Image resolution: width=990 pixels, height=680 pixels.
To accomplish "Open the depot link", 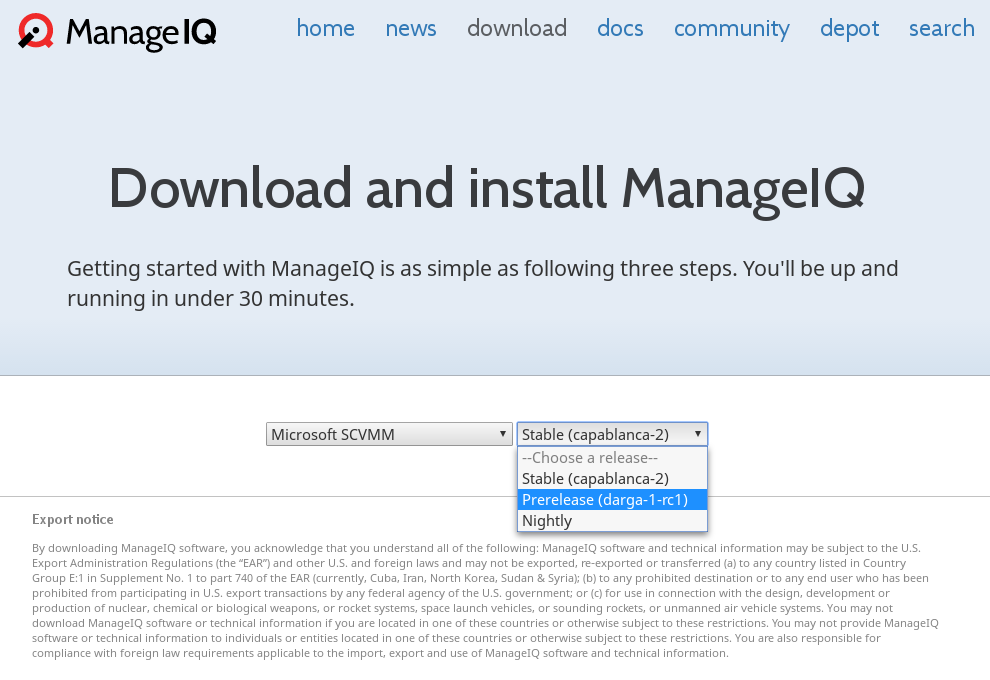I will tap(849, 28).
